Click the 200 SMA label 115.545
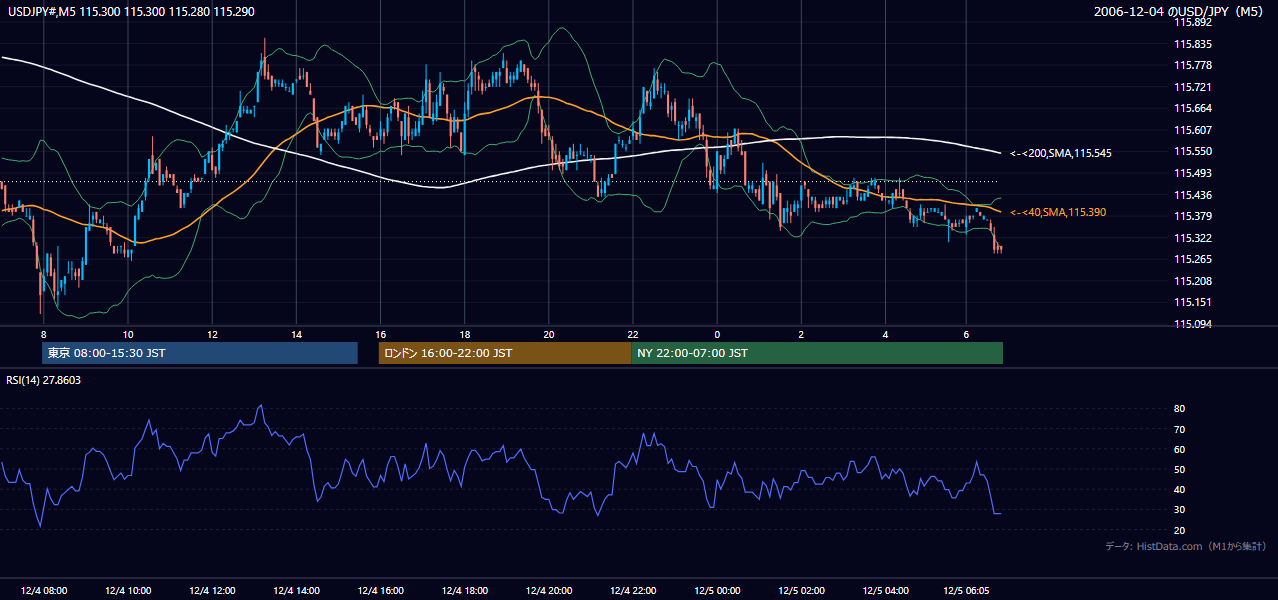This screenshot has width=1278, height=600. [1061, 153]
